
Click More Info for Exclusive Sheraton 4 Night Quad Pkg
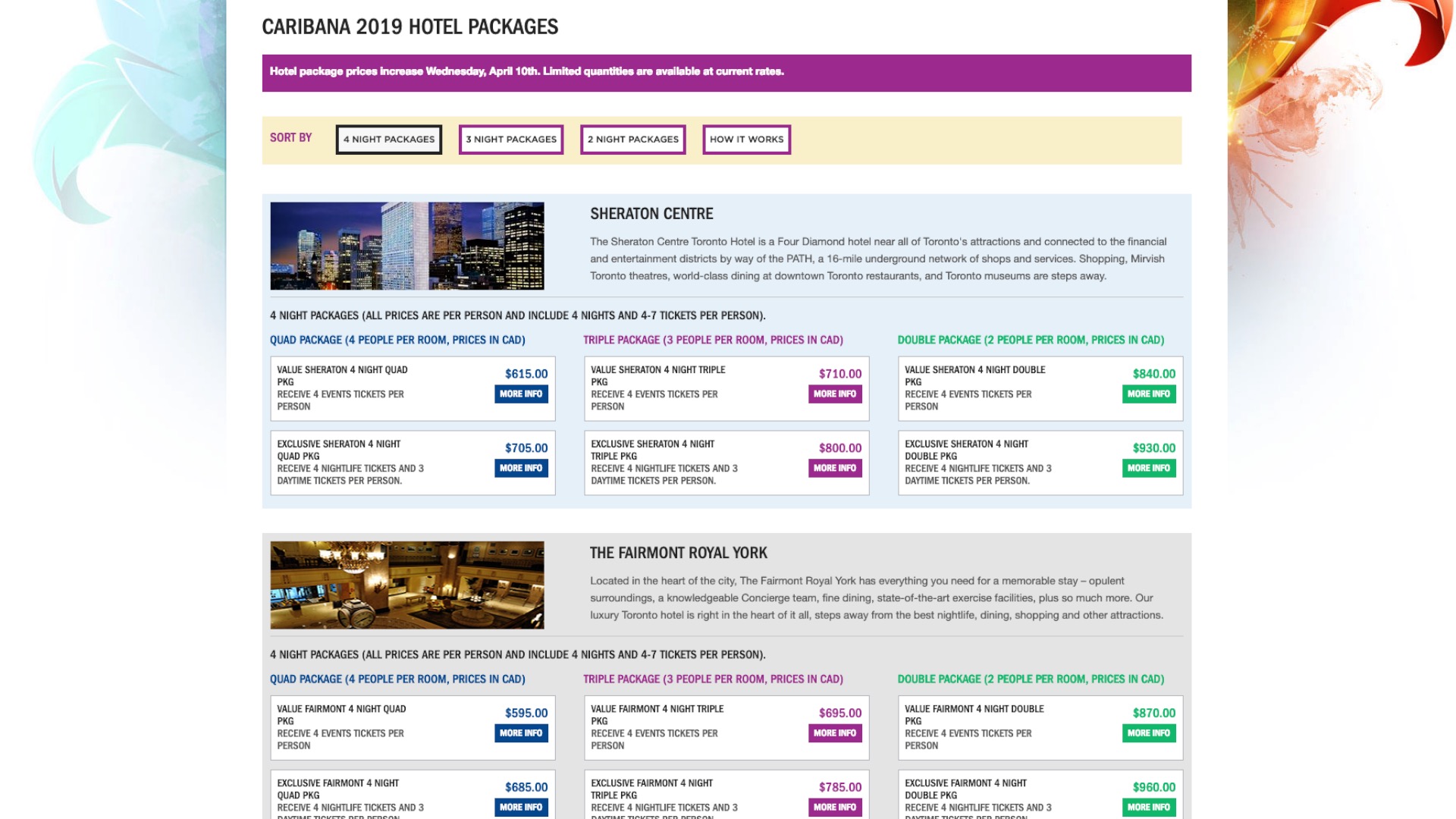tap(521, 469)
